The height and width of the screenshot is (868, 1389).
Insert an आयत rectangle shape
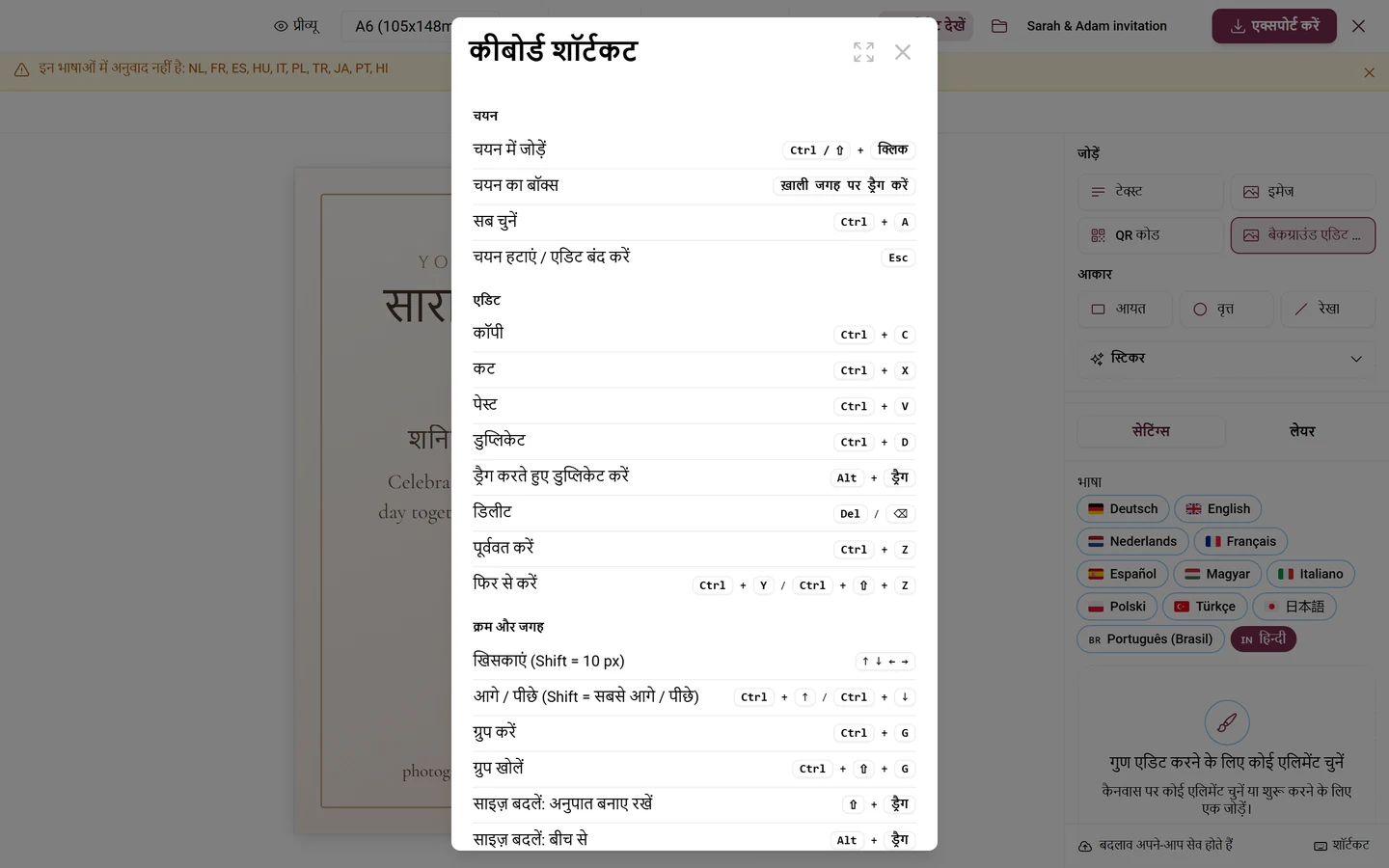point(1125,310)
